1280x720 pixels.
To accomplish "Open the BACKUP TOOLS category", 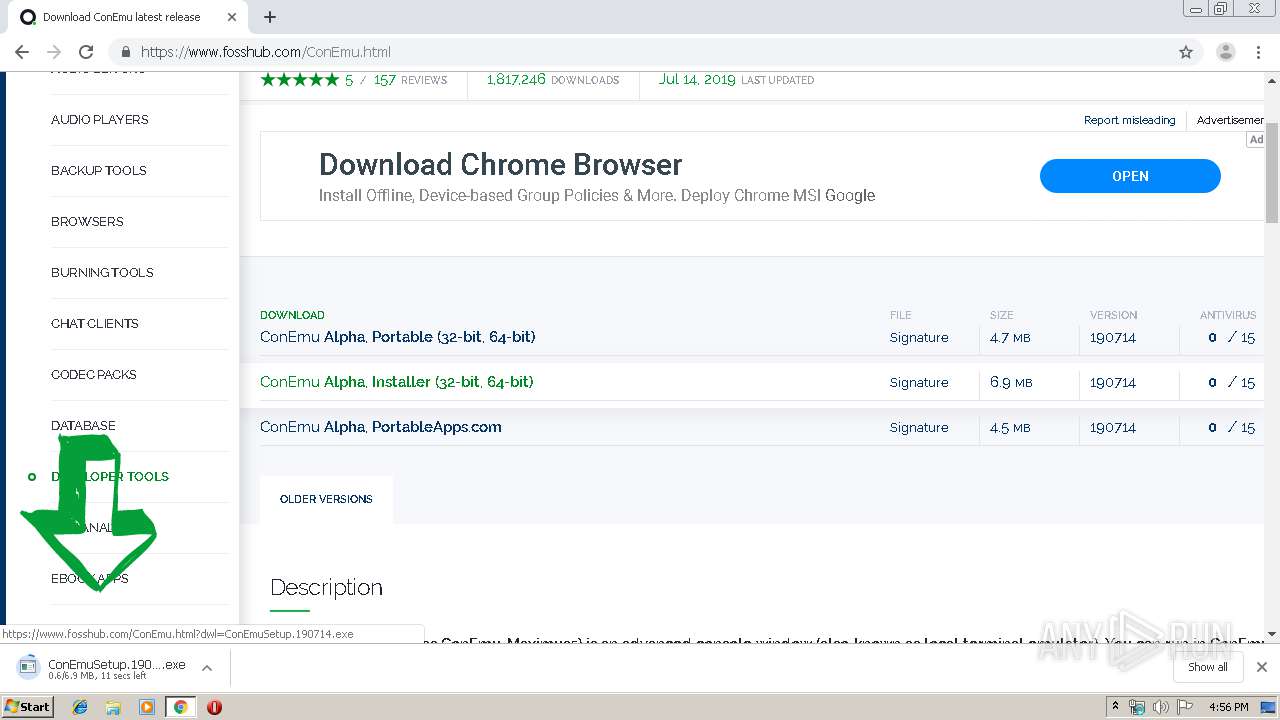I will coord(99,170).
